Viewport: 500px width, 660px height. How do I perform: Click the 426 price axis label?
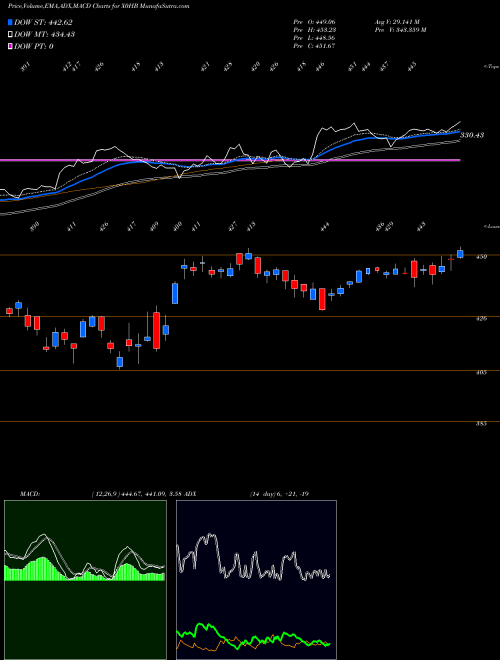[481, 319]
